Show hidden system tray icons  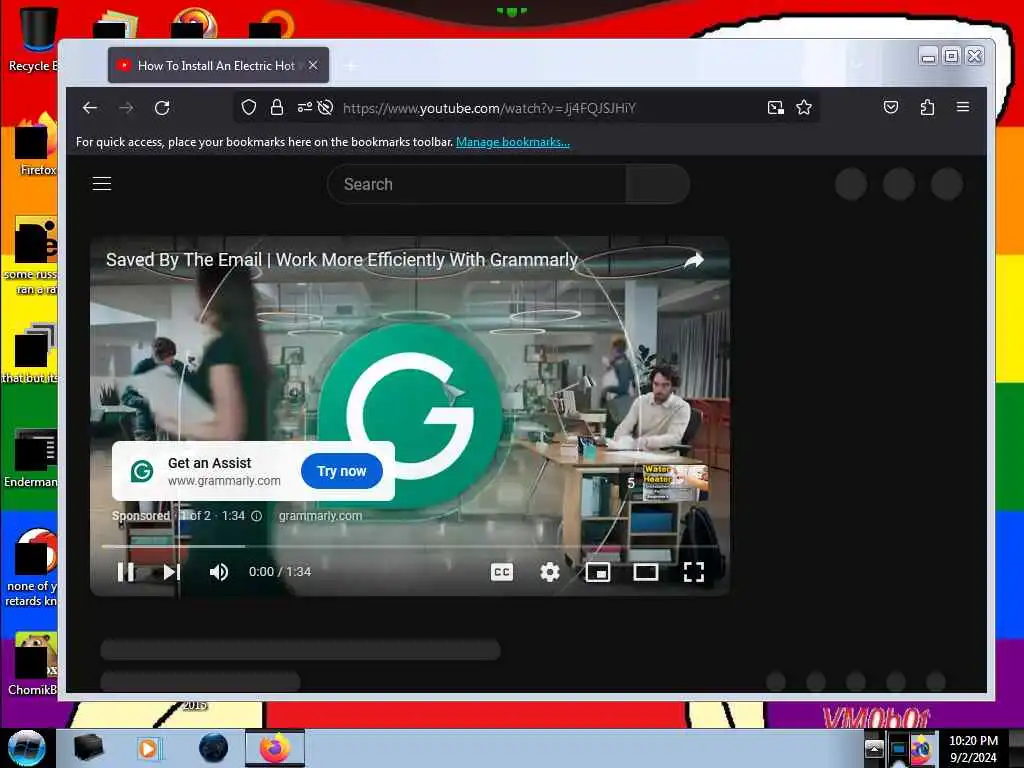[874, 748]
